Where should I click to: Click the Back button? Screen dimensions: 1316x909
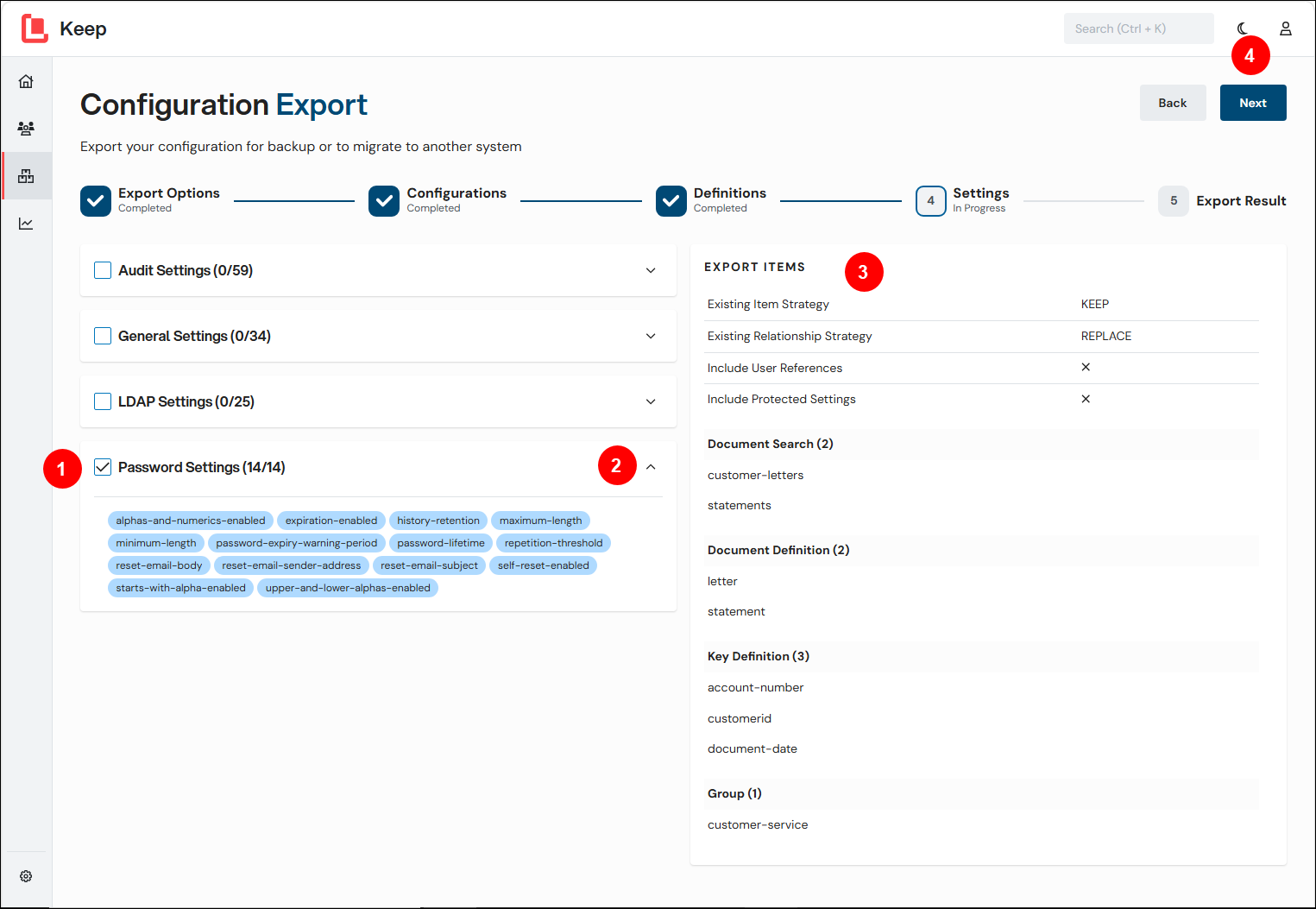tap(1173, 103)
